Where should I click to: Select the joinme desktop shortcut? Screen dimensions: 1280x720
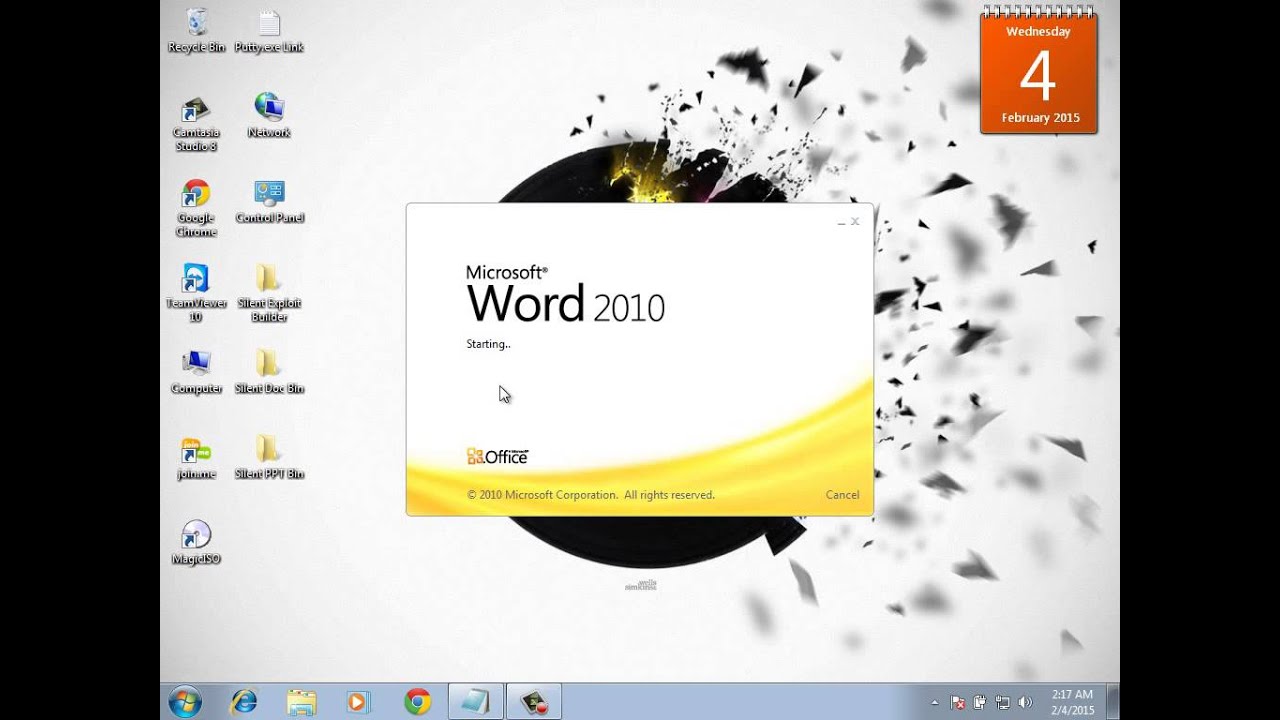click(x=196, y=458)
